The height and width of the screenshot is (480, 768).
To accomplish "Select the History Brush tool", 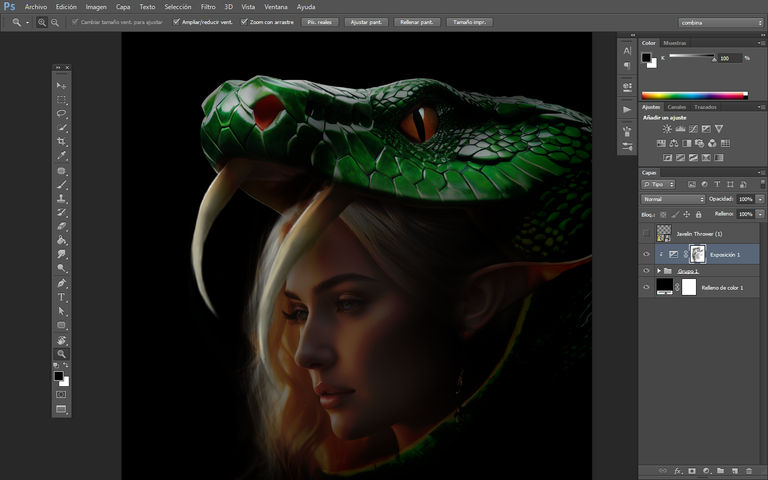I will click(61, 213).
